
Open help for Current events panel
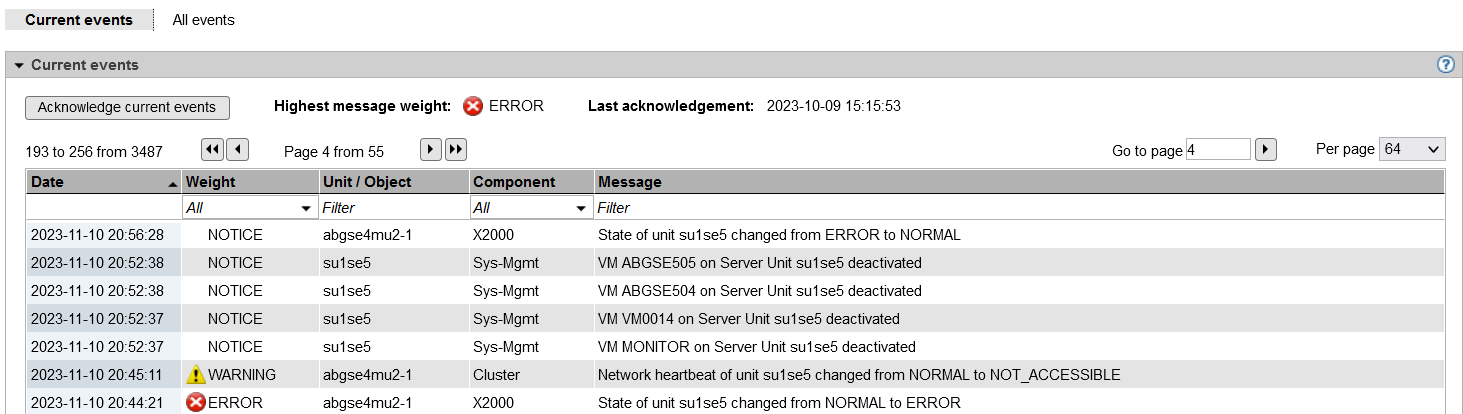tap(1445, 65)
